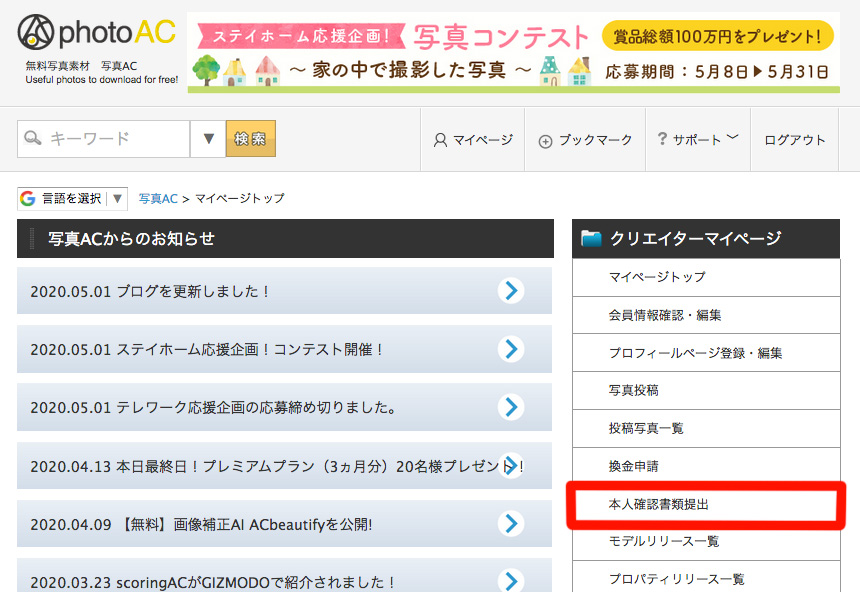The width and height of the screenshot is (860, 592).
Task: Click the arrow on the コンテスト開催 row
Action: [x=511, y=349]
